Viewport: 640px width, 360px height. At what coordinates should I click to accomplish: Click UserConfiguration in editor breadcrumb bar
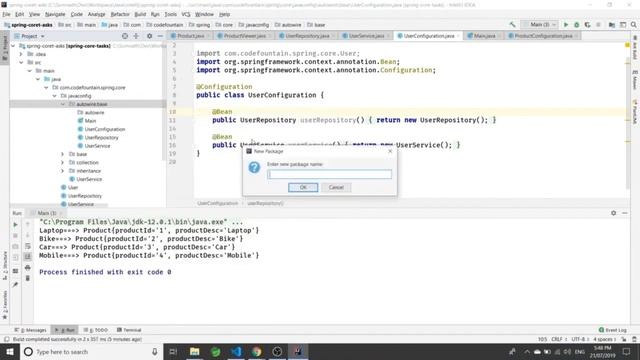point(217,203)
